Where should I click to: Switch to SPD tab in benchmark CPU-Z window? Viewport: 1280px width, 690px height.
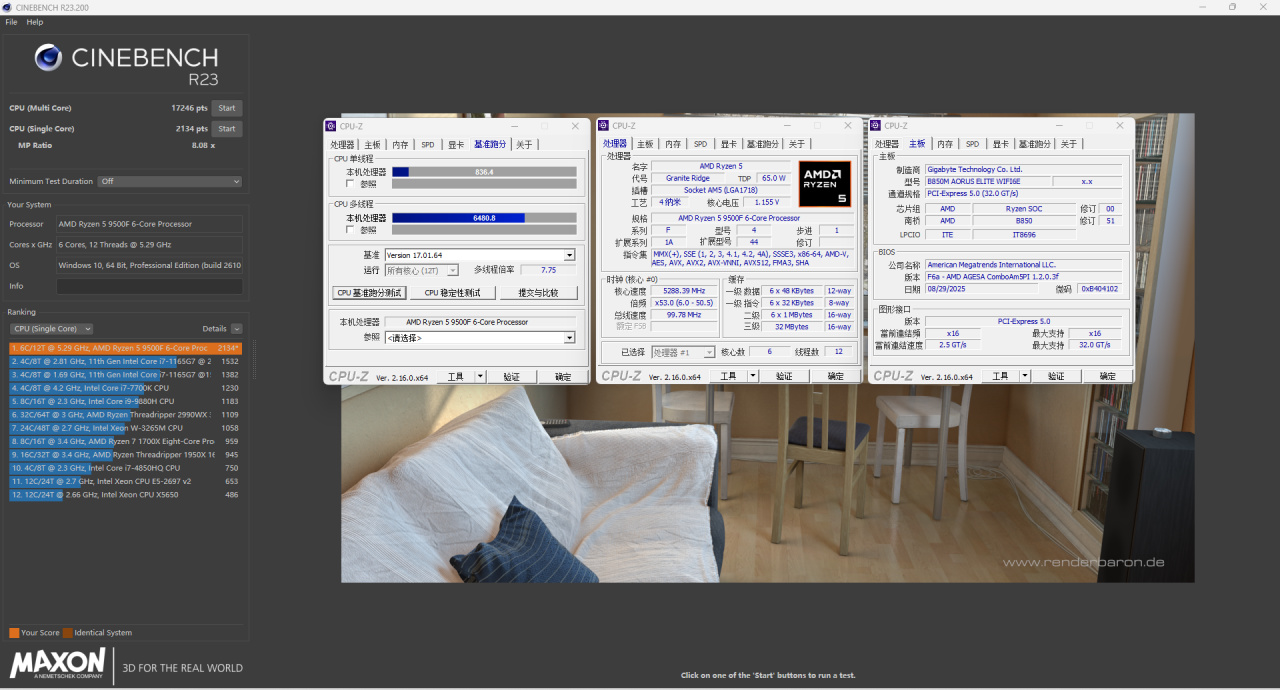[428, 145]
